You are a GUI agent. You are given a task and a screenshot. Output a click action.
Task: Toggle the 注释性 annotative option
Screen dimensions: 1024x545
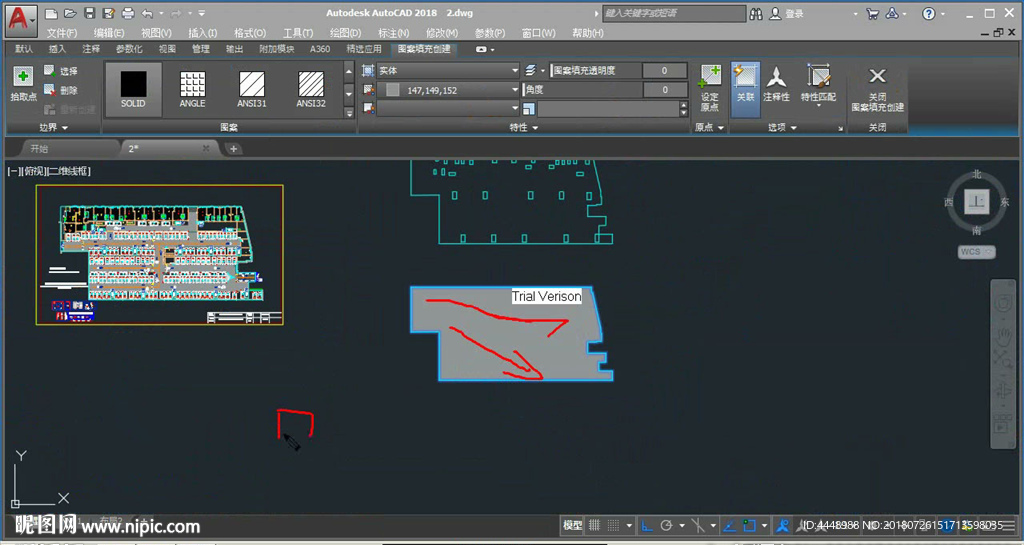(x=776, y=85)
